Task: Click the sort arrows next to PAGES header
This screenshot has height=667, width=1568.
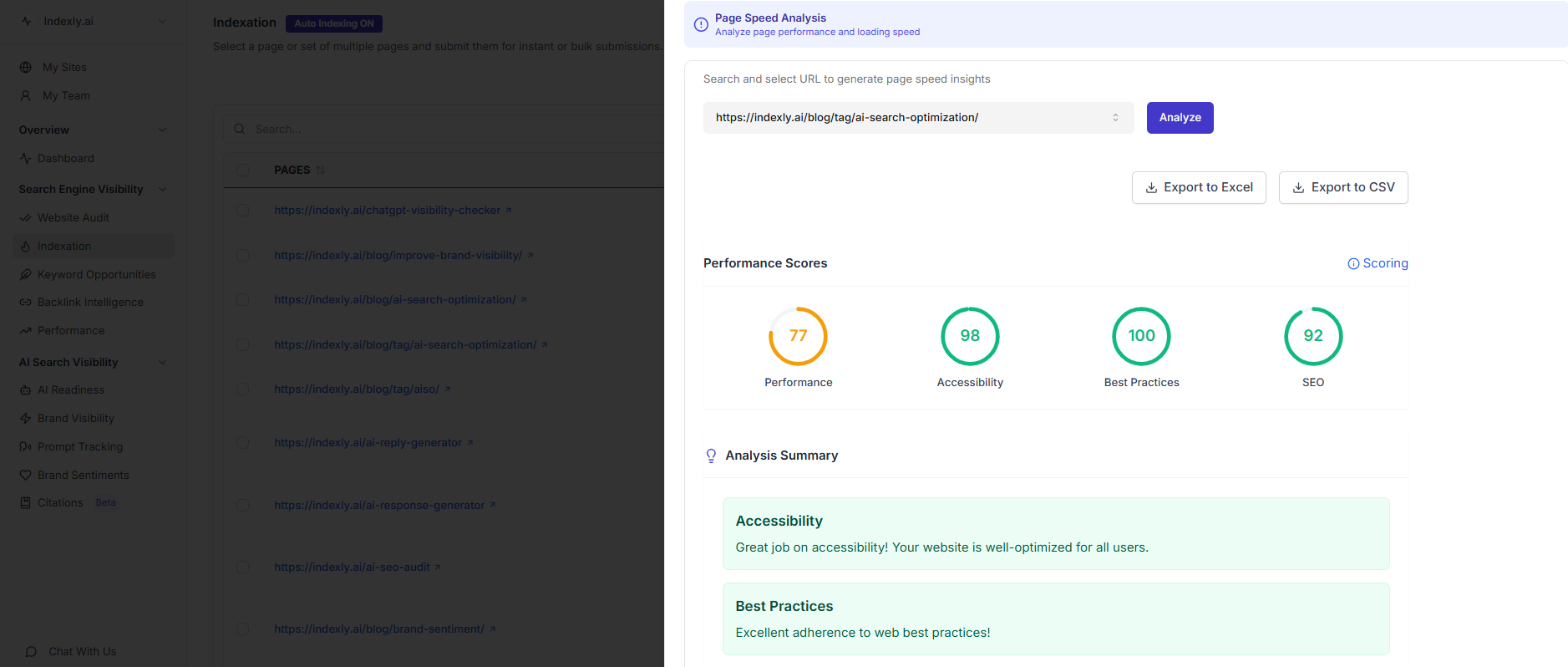Action: pyautogui.click(x=321, y=171)
